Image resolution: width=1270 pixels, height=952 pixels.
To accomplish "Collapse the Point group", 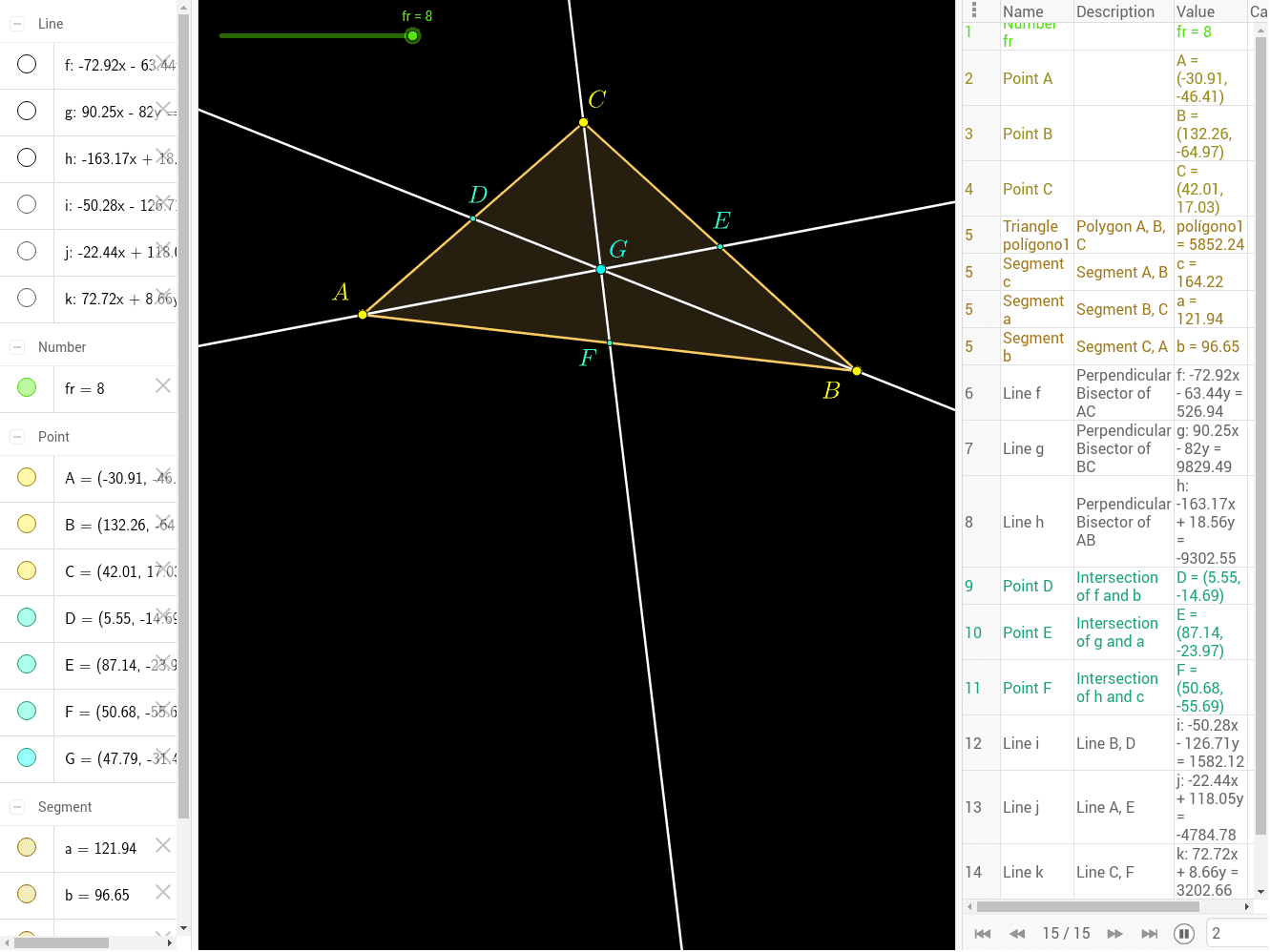I will coord(17,437).
